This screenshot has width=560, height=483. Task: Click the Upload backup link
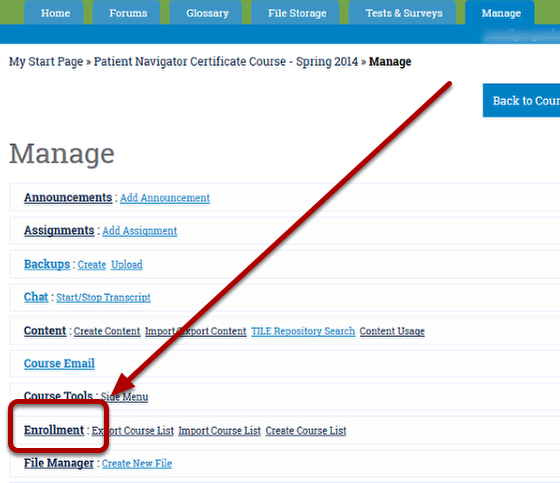click(x=127, y=265)
